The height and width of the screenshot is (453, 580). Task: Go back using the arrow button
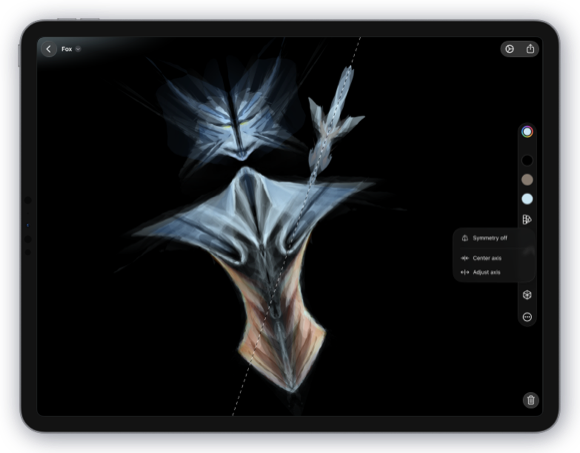49,49
